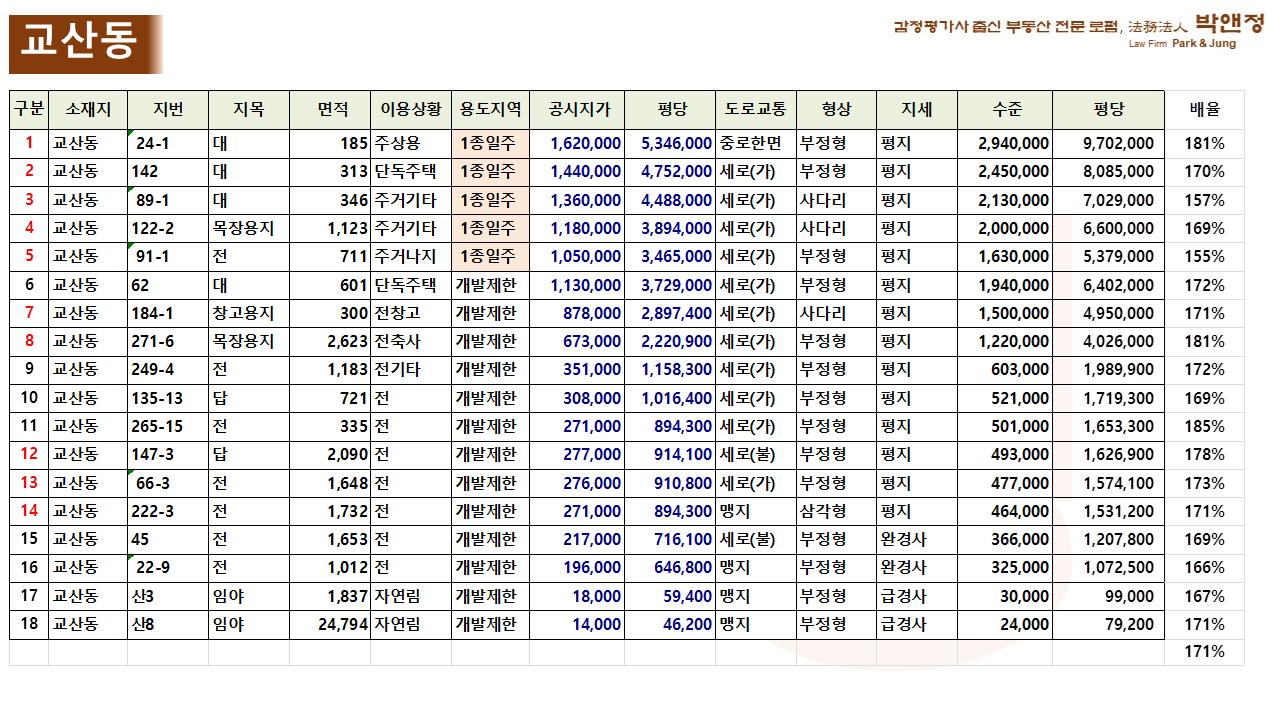Click the 주상용 usage cell
Image resolution: width=1280 pixels, height=720 pixels.
pyautogui.click(x=411, y=144)
